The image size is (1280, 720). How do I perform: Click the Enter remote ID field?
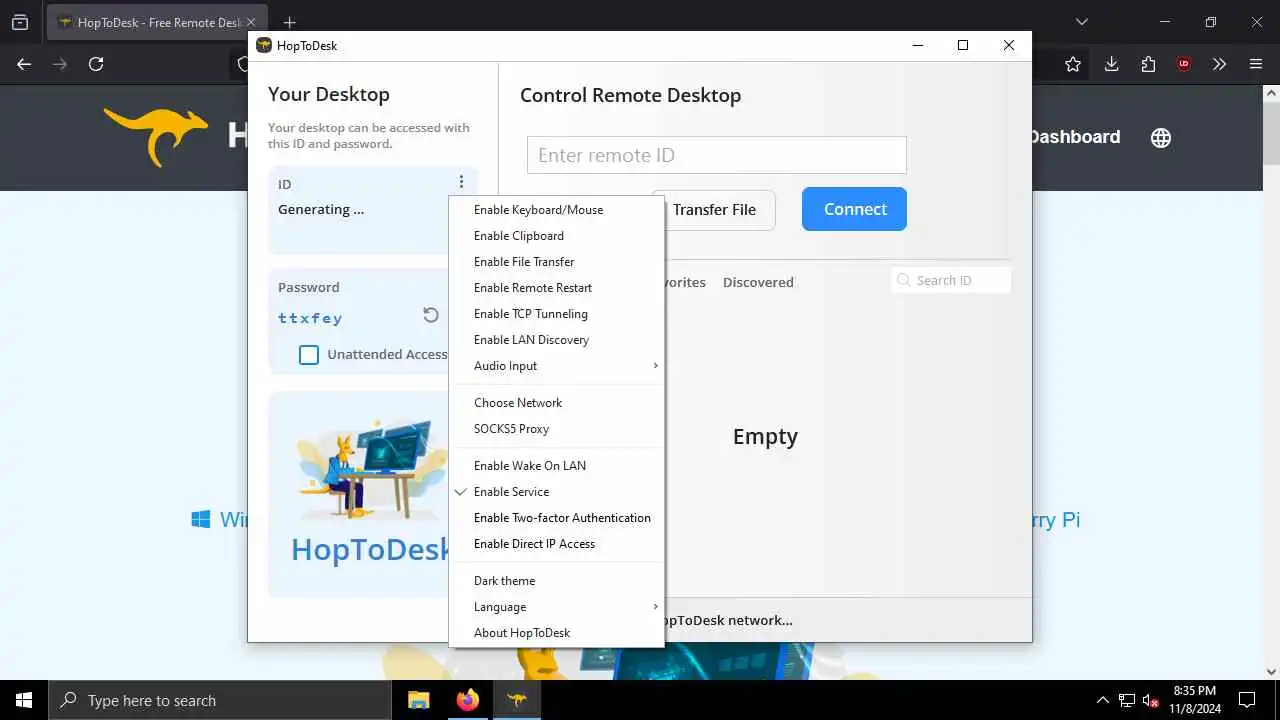pyautogui.click(x=717, y=155)
